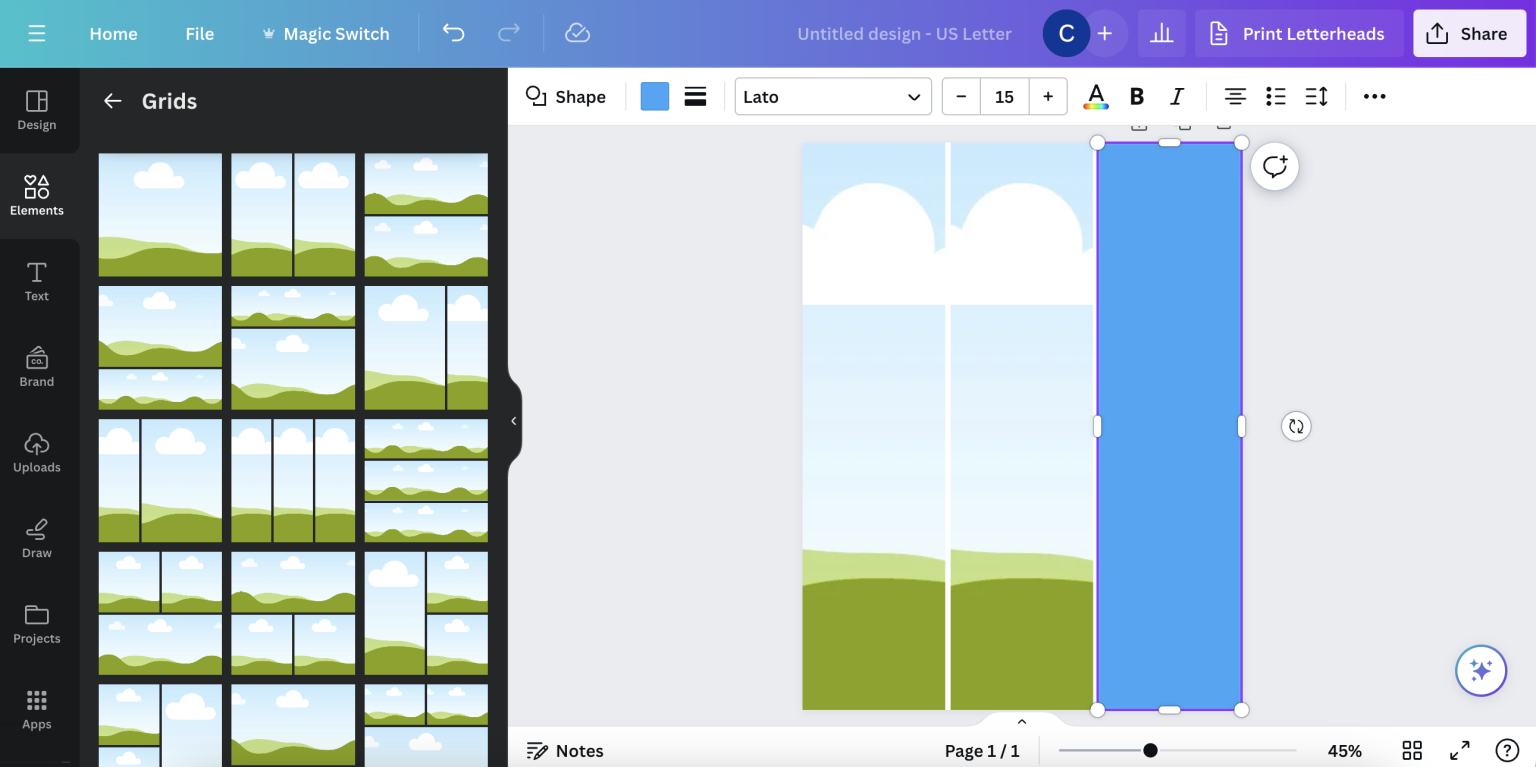This screenshot has height=767, width=1536.
Task: Select the three-column vertical grid thumbnail
Action: (x=293, y=481)
